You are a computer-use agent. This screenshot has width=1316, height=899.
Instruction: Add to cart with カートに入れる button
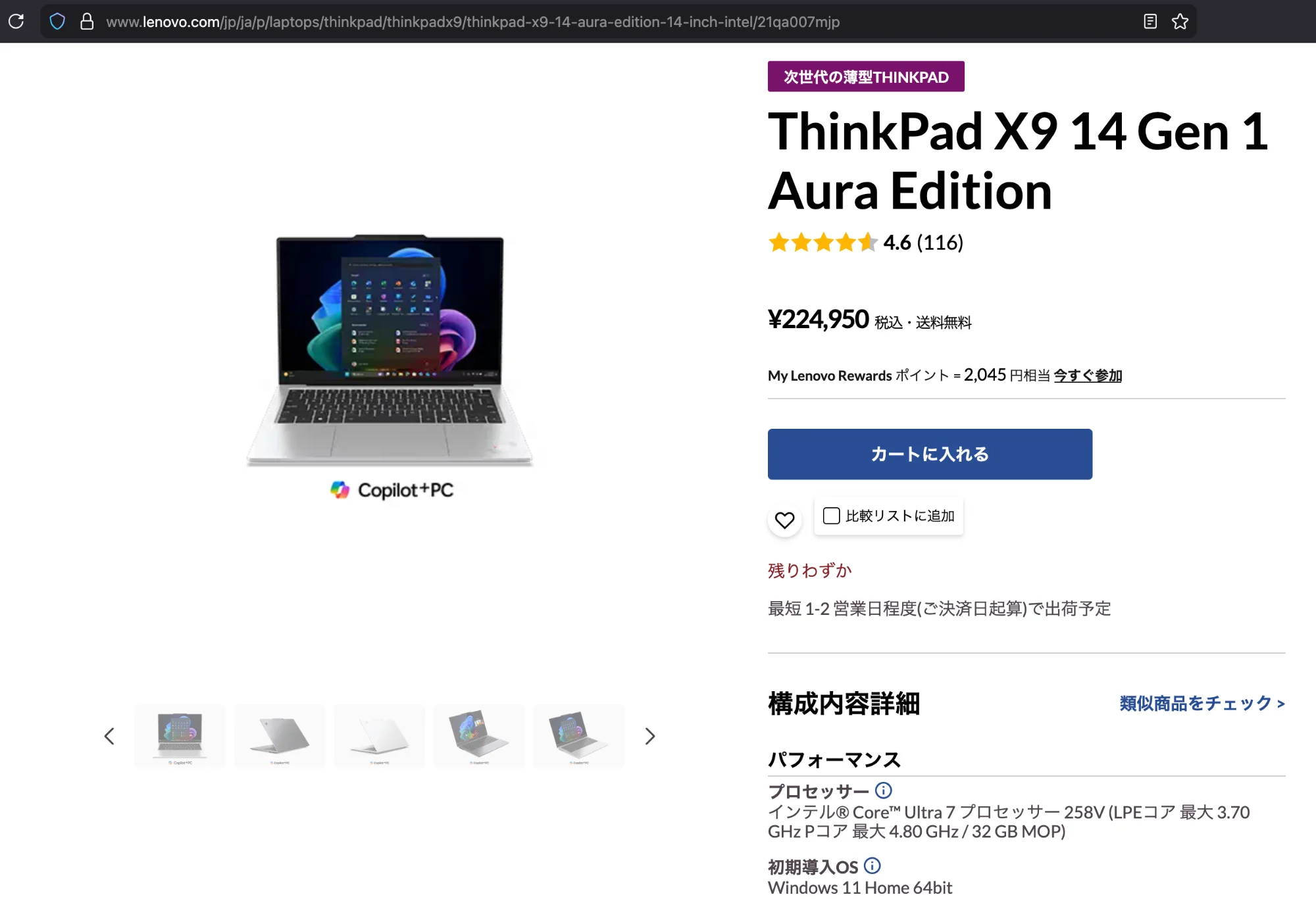pos(930,454)
